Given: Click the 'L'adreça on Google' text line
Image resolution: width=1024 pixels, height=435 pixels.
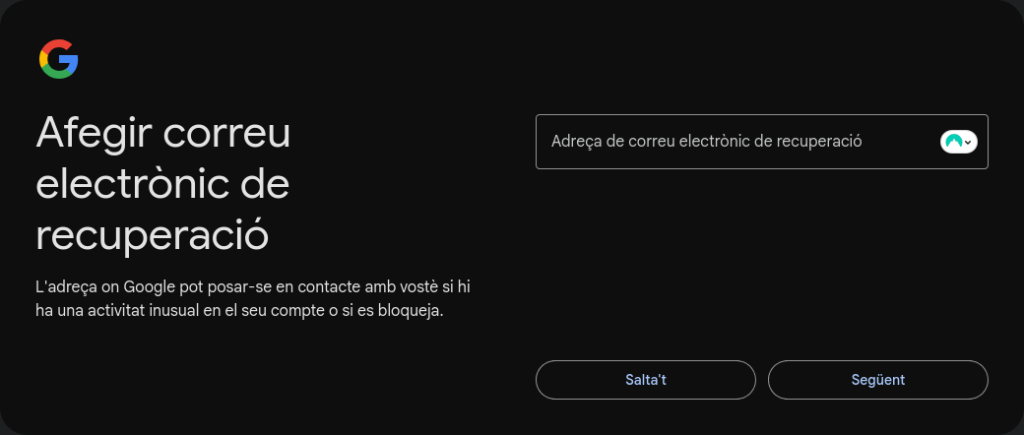Looking at the screenshot, I should tap(251, 287).
